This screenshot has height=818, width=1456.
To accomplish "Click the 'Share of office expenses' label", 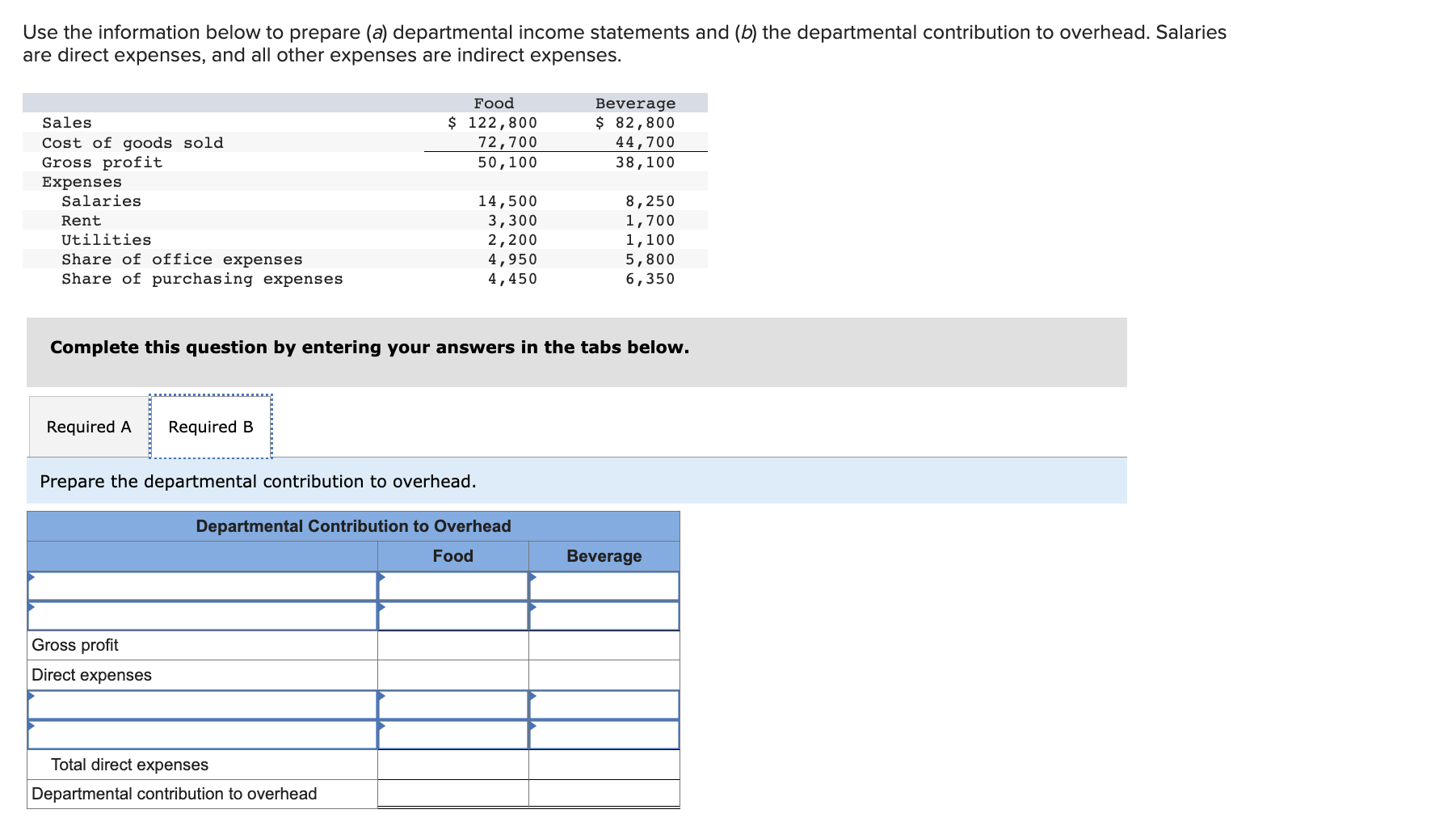I will [x=182, y=259].
